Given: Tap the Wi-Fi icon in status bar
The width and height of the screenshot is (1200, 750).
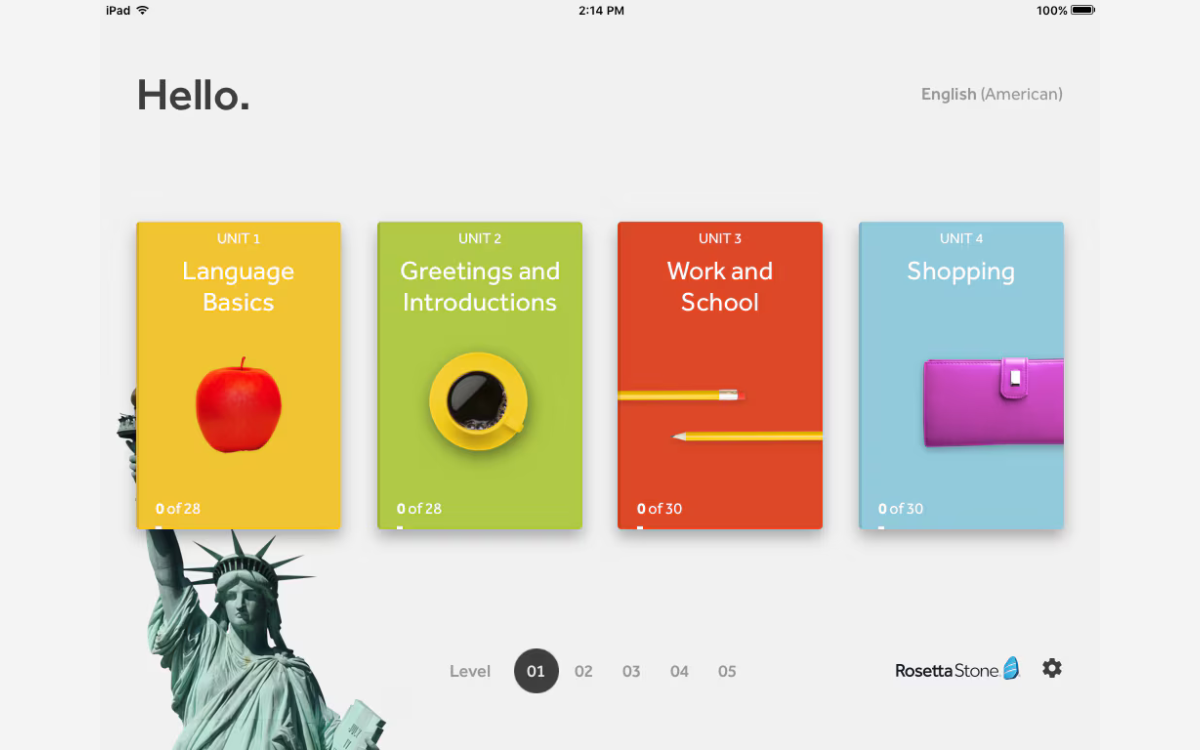Looking at the screenshot, I should (143, 10).
